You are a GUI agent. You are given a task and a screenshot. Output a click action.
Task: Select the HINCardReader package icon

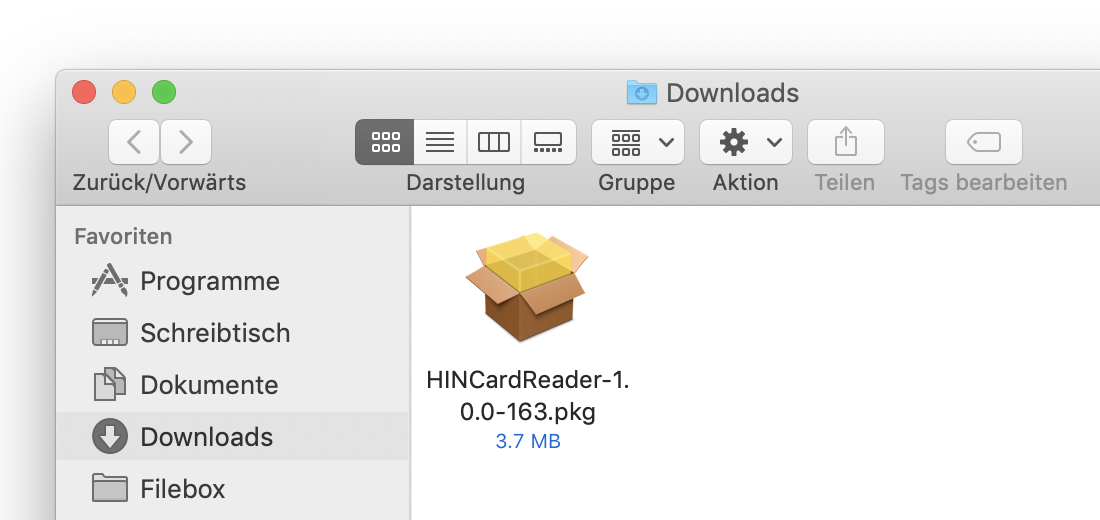(x=527, y=287)
